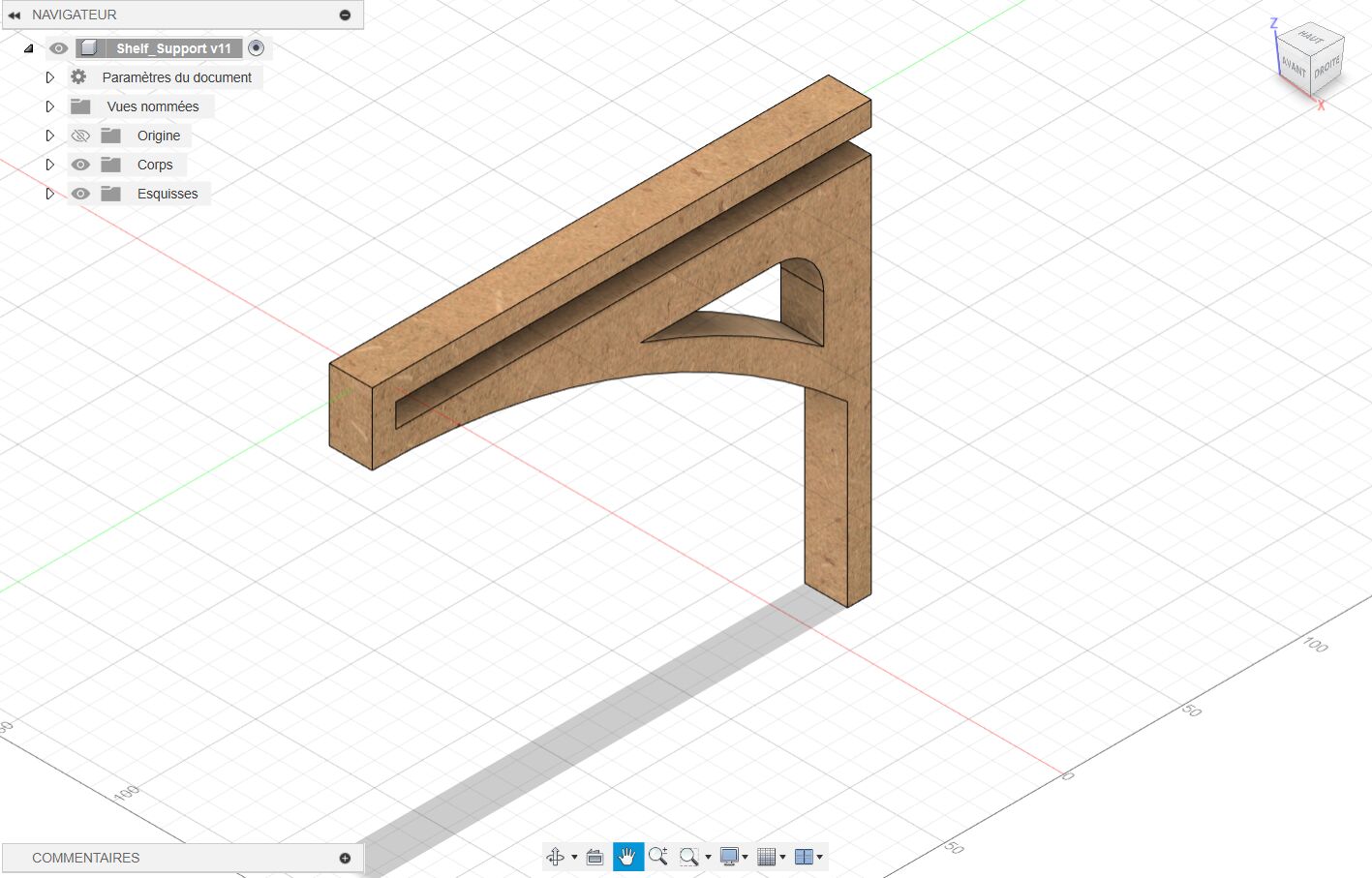The image size is (1372, 878).
Task: Expand Esquisses folder
Action: [x=50, y=194]
